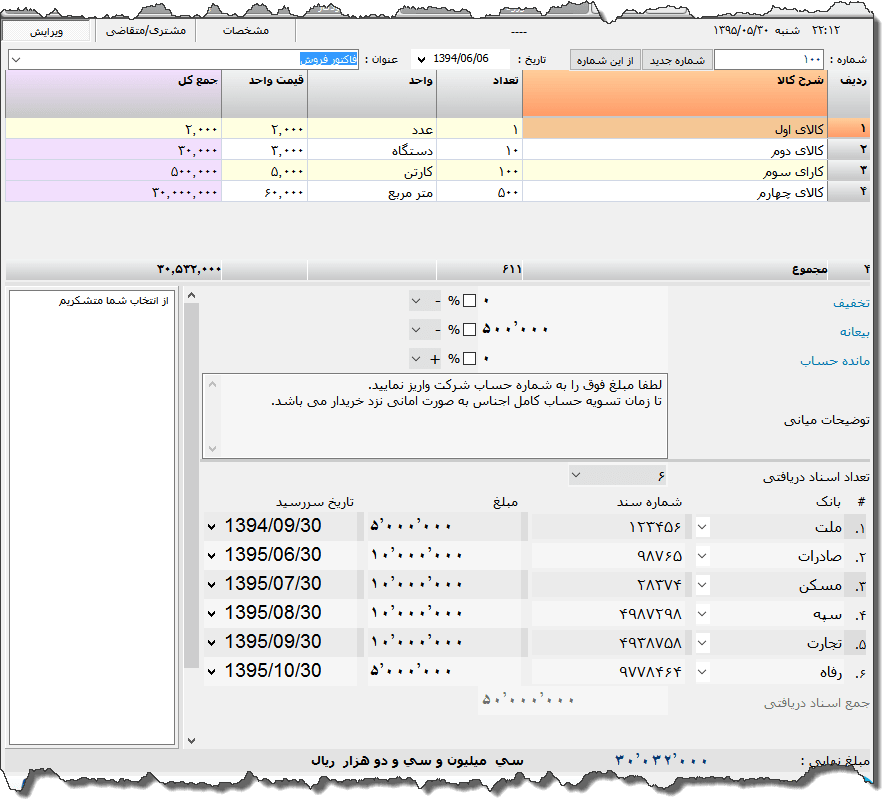Open the تعداد اسناد دریافتی count dropdown

click(x=578, y=475)
